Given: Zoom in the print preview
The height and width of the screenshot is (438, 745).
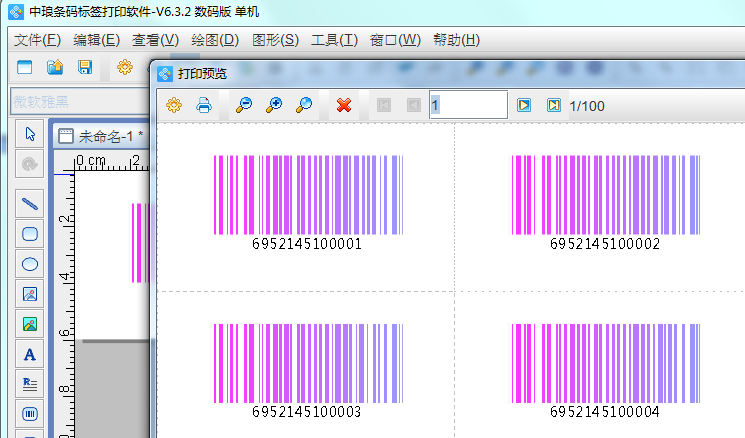Looking at the screenshot, I should click(273, 105).
